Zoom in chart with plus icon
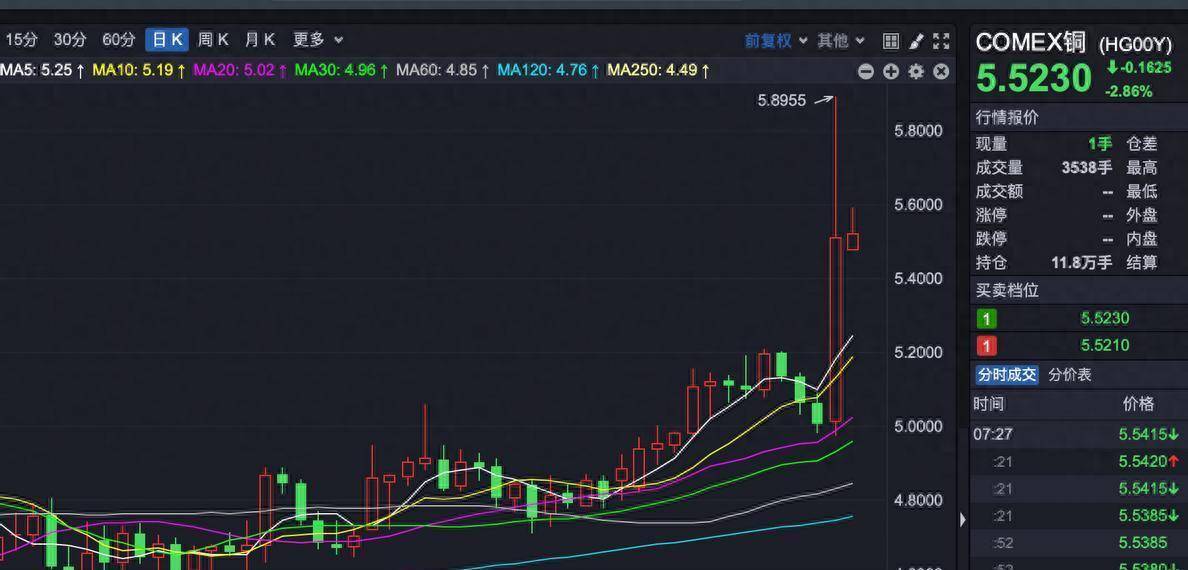 (x=891, y=71)
